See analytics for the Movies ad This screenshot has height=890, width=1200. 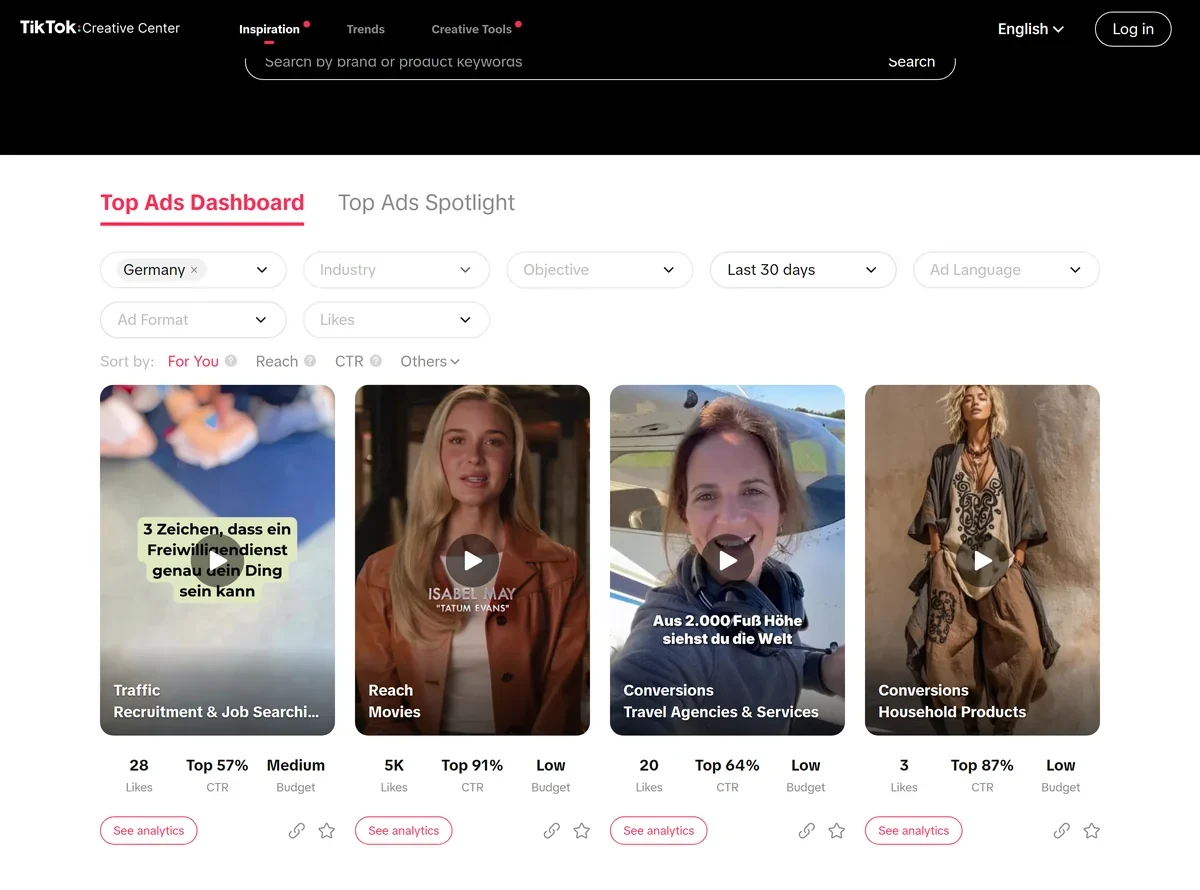(404, 831)
